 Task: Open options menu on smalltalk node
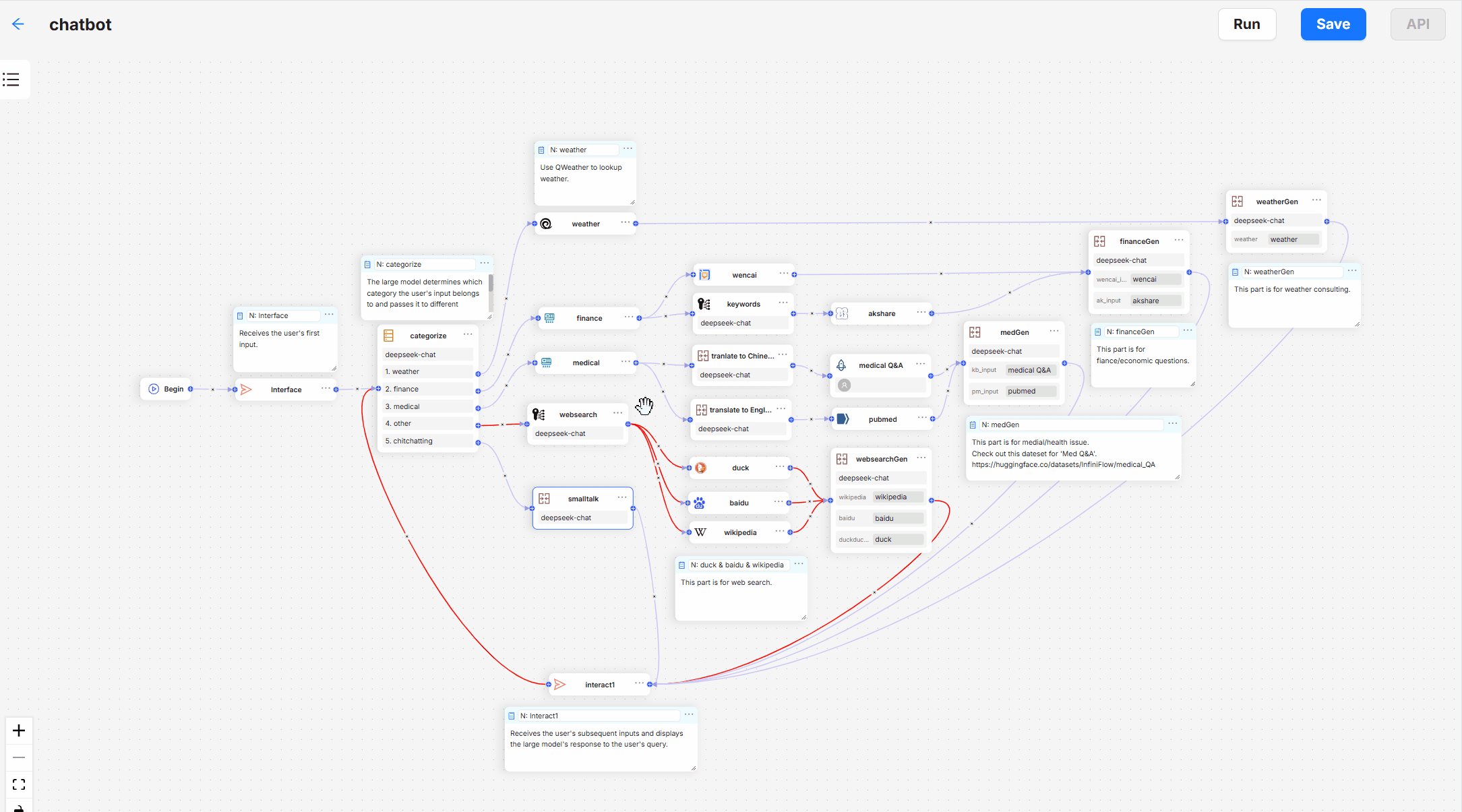[622, 498]
